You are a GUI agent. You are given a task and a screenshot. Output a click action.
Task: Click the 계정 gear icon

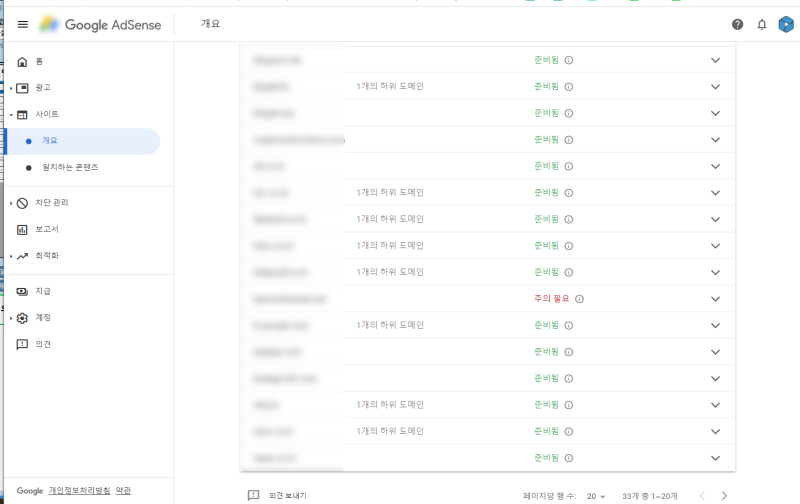(x=22, y=318)
